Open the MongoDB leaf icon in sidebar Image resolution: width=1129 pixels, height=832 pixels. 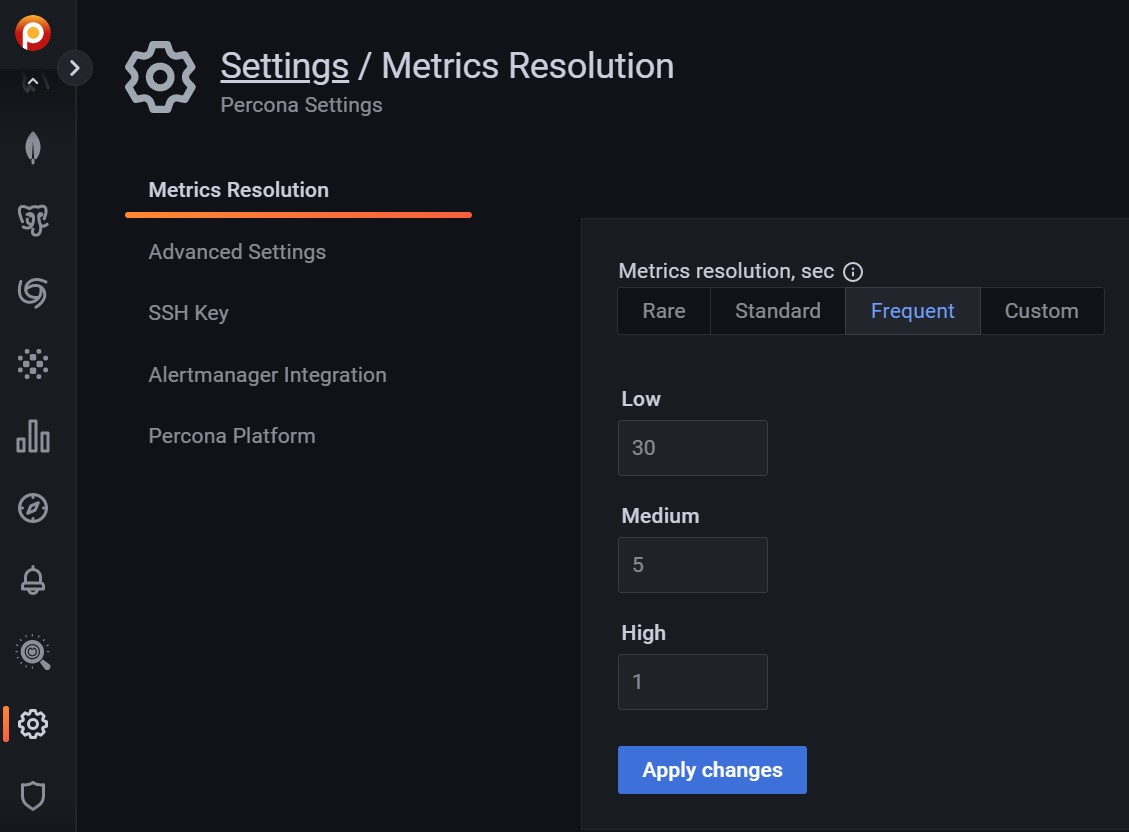pos(33,148)
